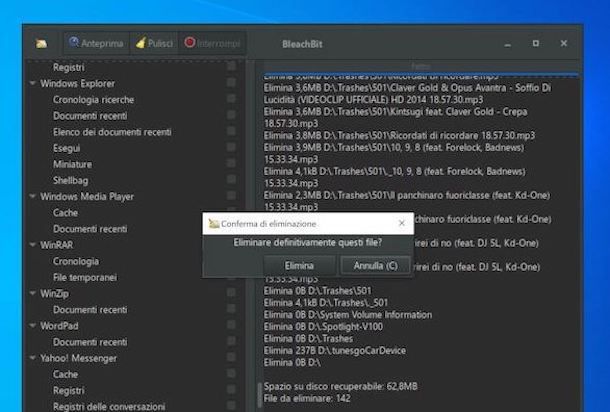Click the 'Spazio su disco recuperabile: 62,8MB' line
Image resolution: width=610 pixels, height=412 pixels.
[x=340, y=386]
